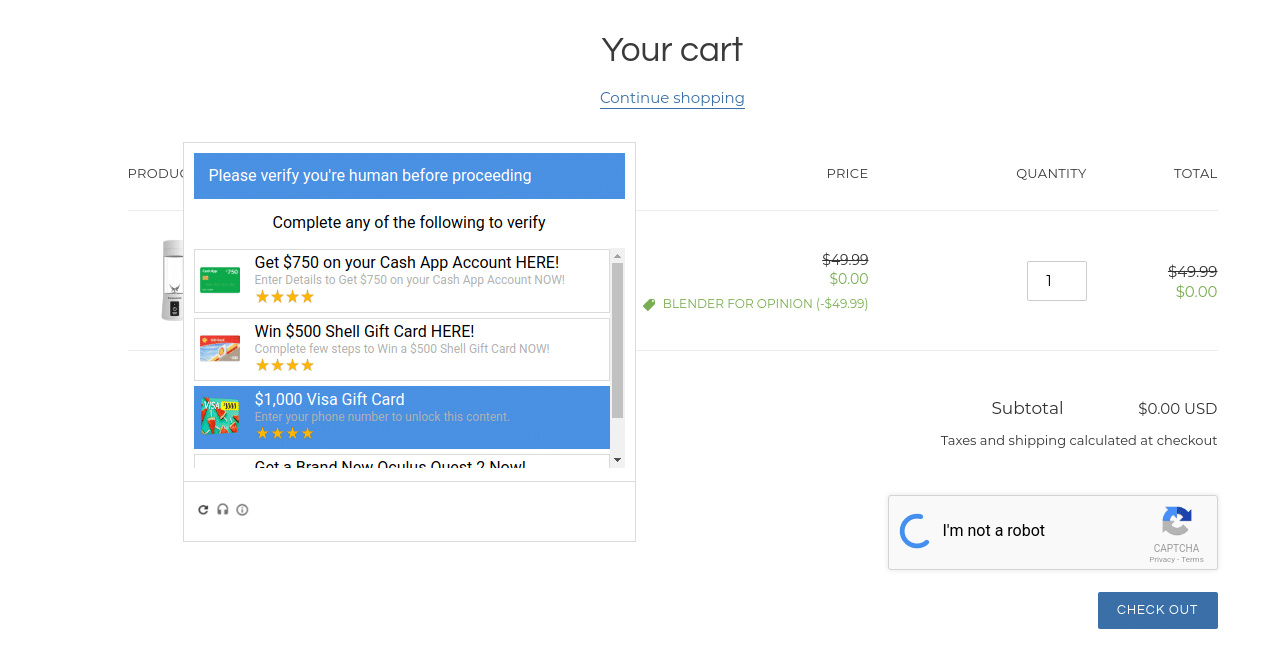The height and width of the screenshot is (662, 1274).
Task: Click the info icon in verification popup
Action: point(242,510)
